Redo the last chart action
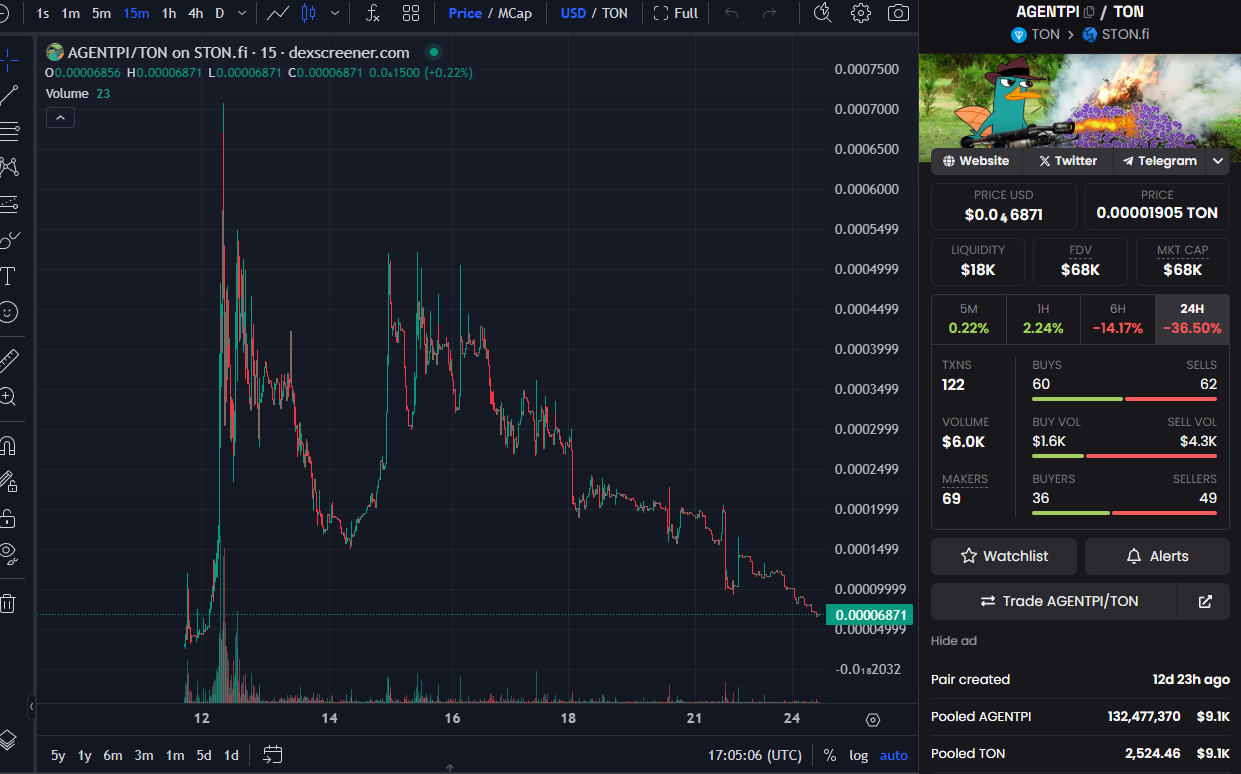Screen dimensions: 1241x774 [x=769, y=13]
